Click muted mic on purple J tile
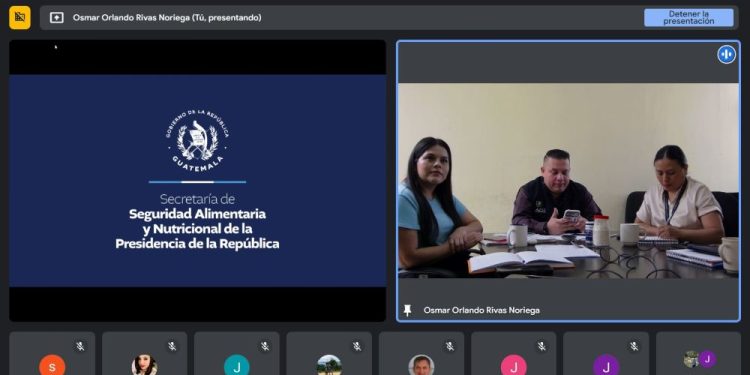The image size is (750, 375). pos(634,346)
